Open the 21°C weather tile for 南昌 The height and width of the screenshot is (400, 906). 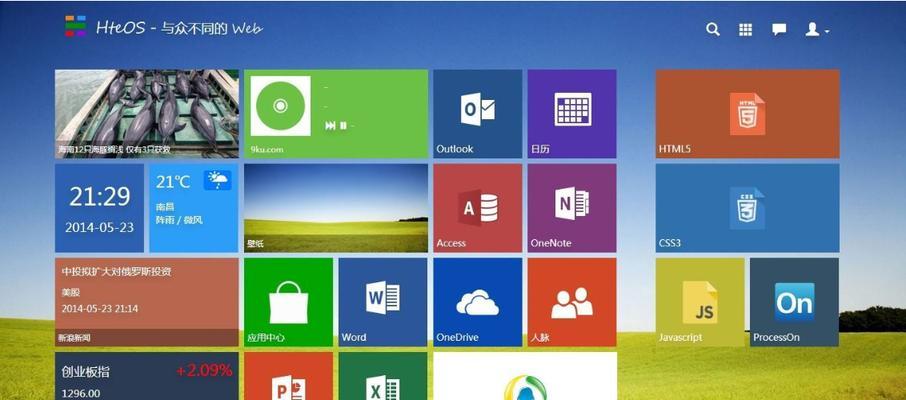194,208
